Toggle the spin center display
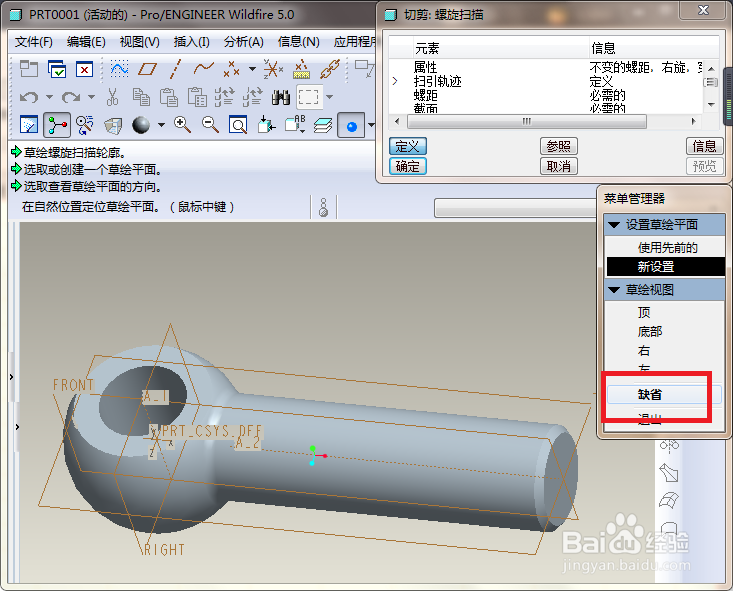733x591 pixels. coord(57,125)
